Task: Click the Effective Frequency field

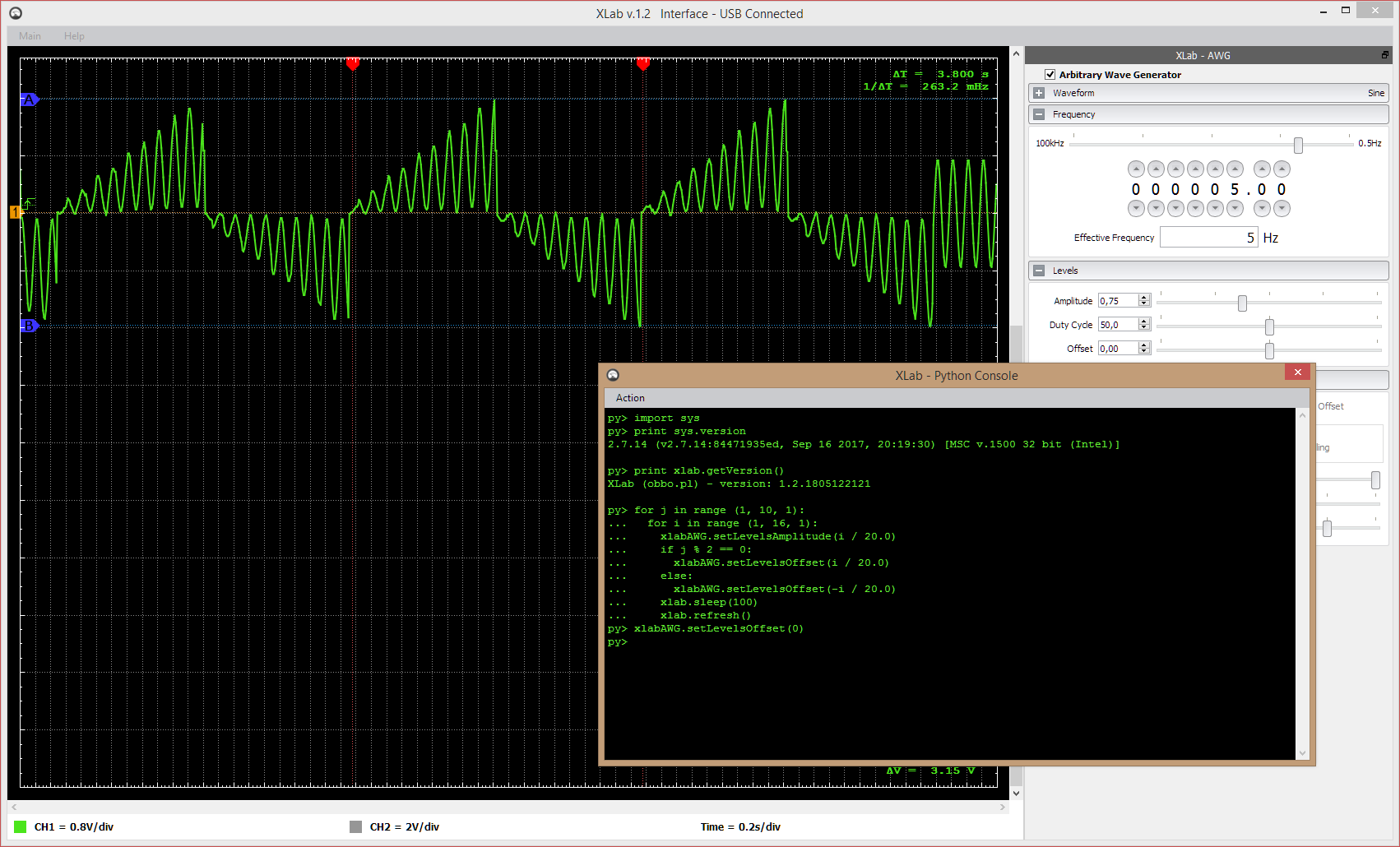Action: pyautogui.click(x=1208, y=238)
